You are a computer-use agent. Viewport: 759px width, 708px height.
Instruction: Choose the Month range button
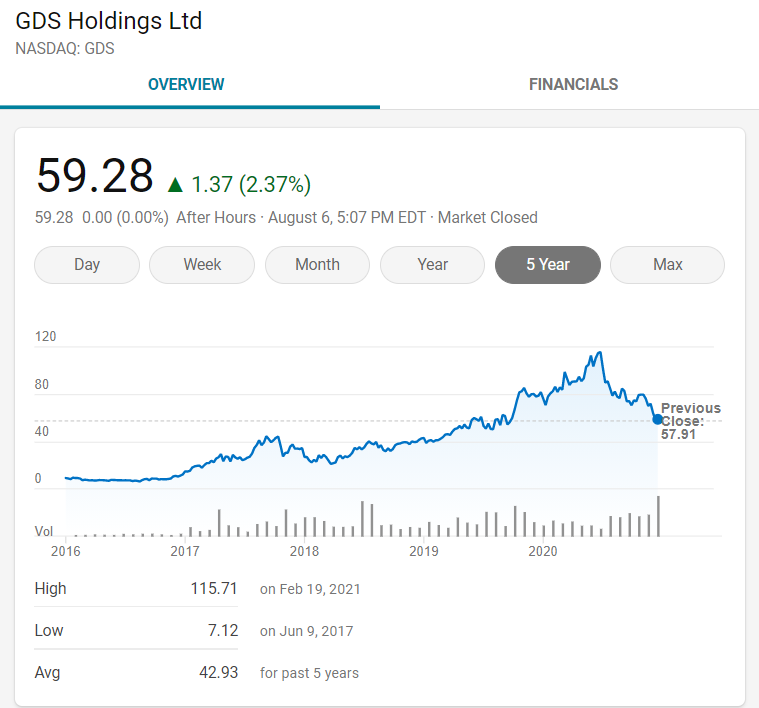click(317, 265)
